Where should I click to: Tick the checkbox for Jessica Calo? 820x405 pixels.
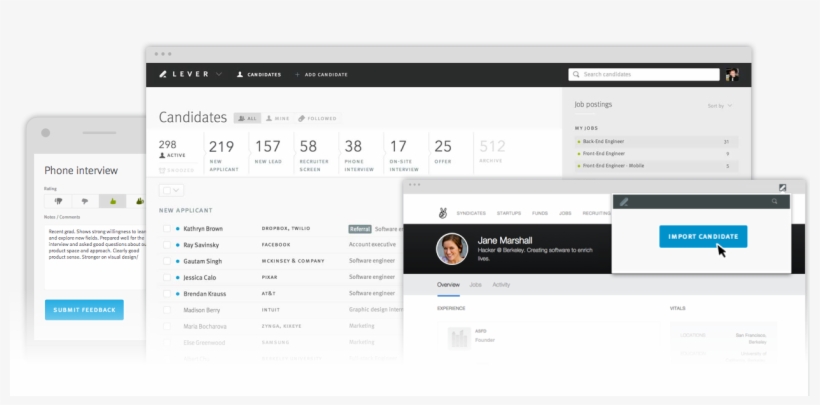(x=167, y=277)
